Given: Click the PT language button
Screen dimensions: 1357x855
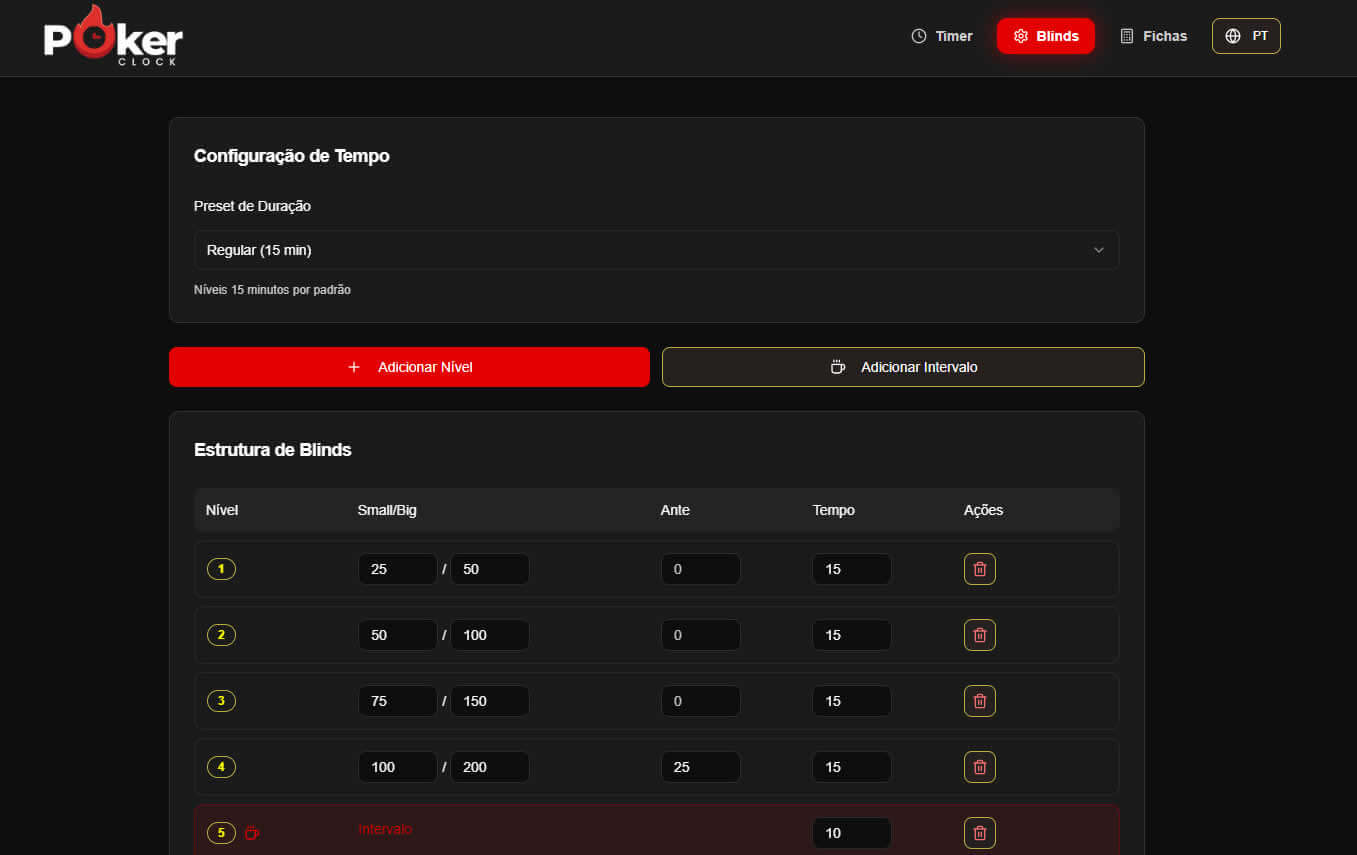Looking at the screenshot, I should pos(1246,36).
